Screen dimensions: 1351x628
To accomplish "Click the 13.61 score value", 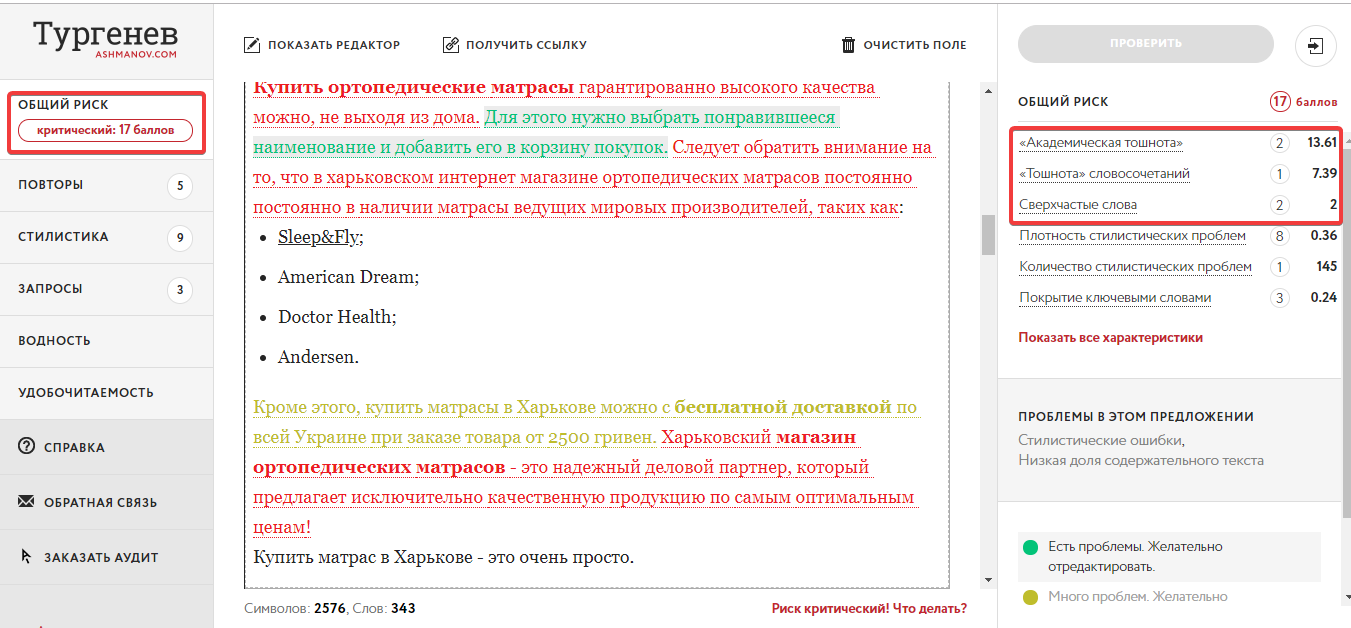I will (x=1321, y=143).
